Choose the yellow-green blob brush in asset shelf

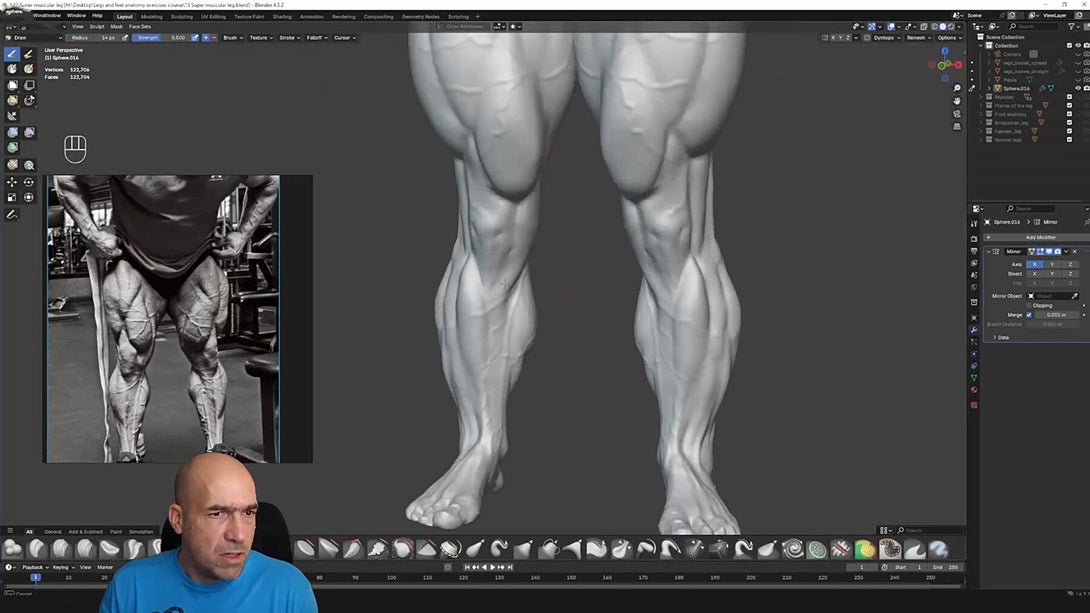(x=865, y=549)
